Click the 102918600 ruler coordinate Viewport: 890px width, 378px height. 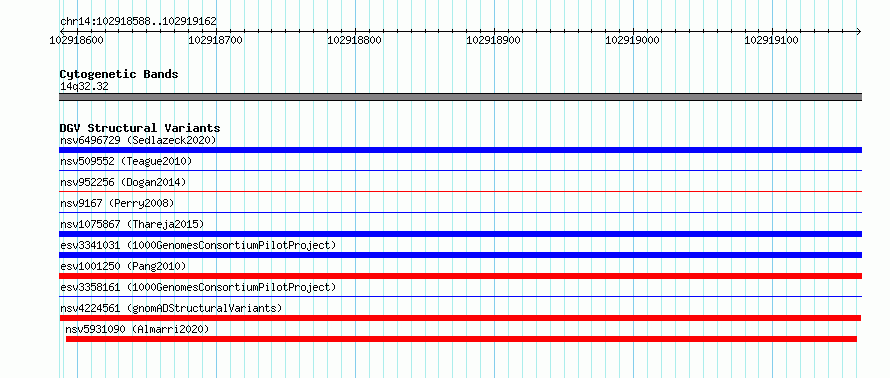[x=76, y=40]
